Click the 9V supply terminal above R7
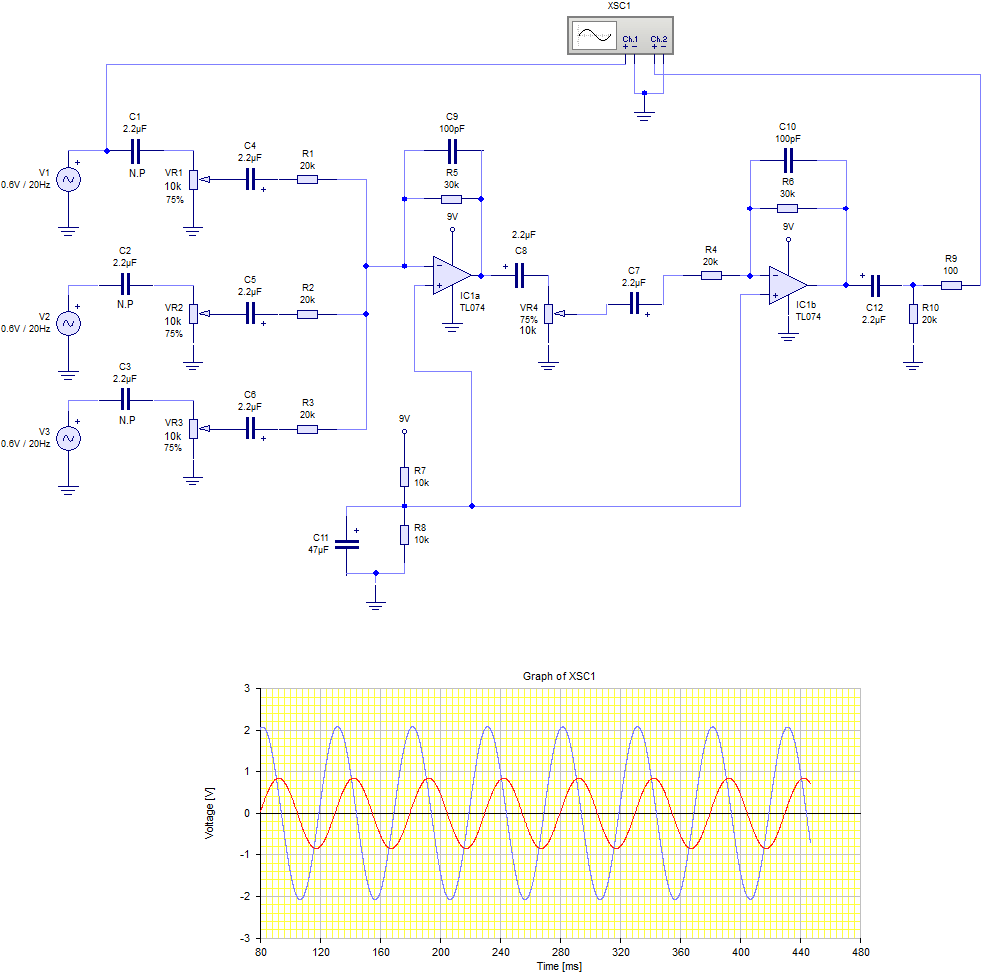Viewport: 984px width, 977px height. point(404,432)
